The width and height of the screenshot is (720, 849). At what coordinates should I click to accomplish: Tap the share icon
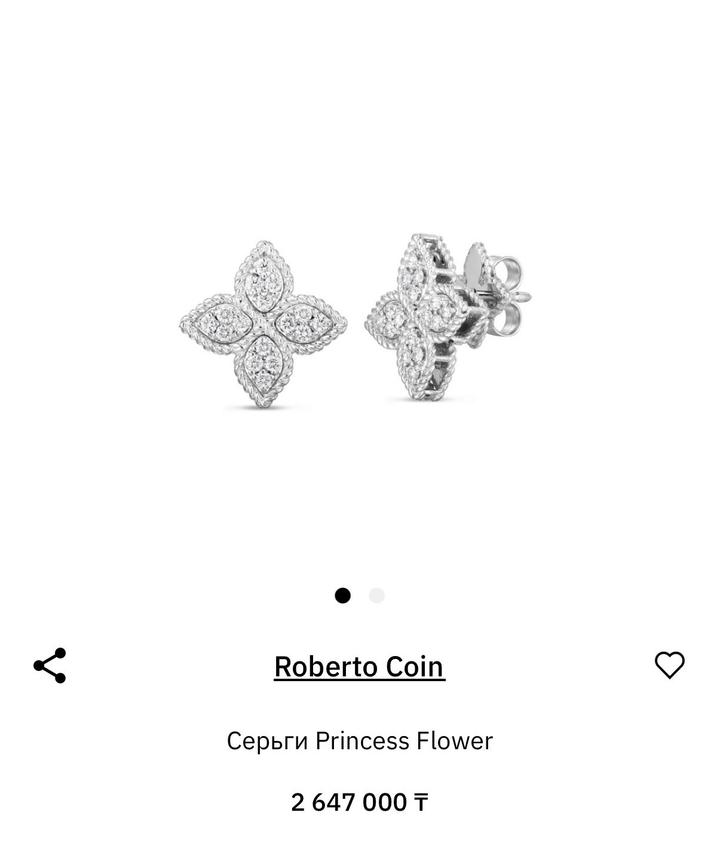pos(50,665)
